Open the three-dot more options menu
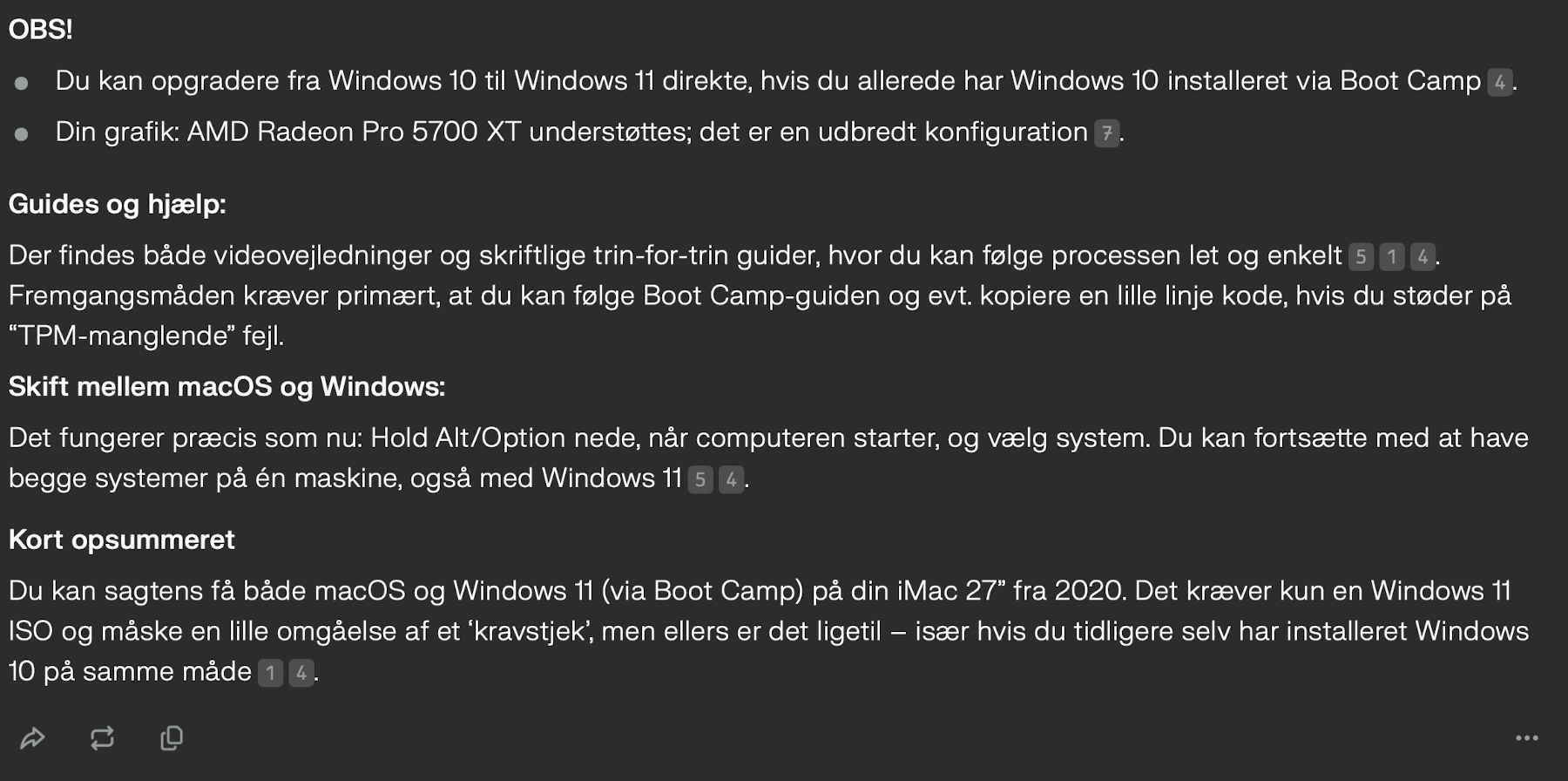 point(1526,738)
